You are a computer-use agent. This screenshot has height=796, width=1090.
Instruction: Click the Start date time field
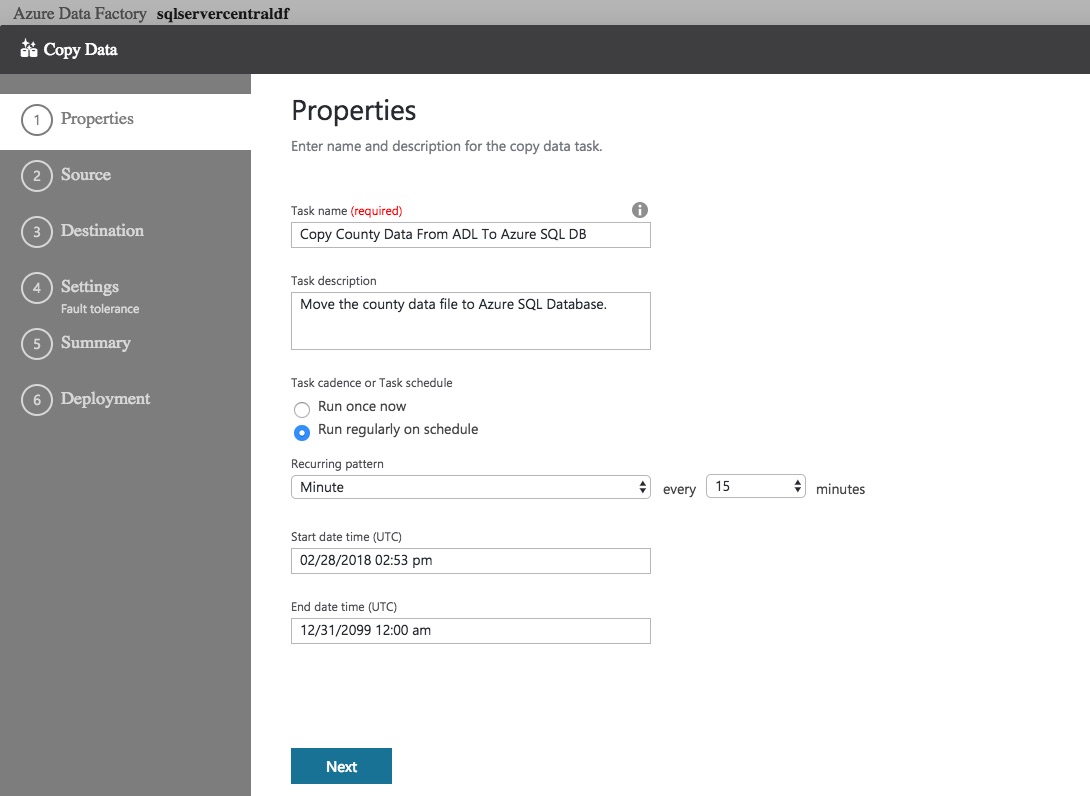[x=471, y=561]
